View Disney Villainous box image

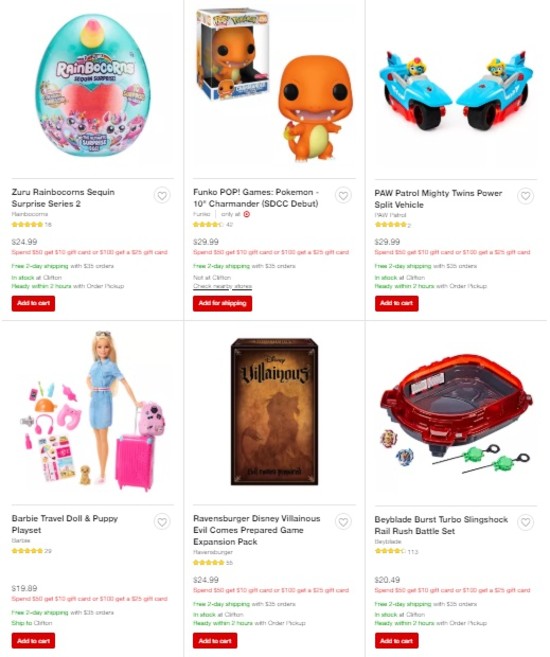274,411
